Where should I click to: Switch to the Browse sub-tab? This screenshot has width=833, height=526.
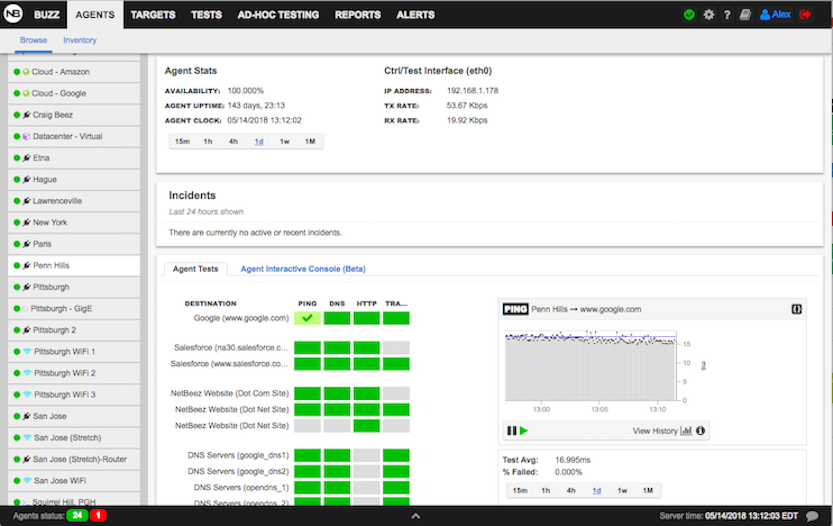click(33, 40)
